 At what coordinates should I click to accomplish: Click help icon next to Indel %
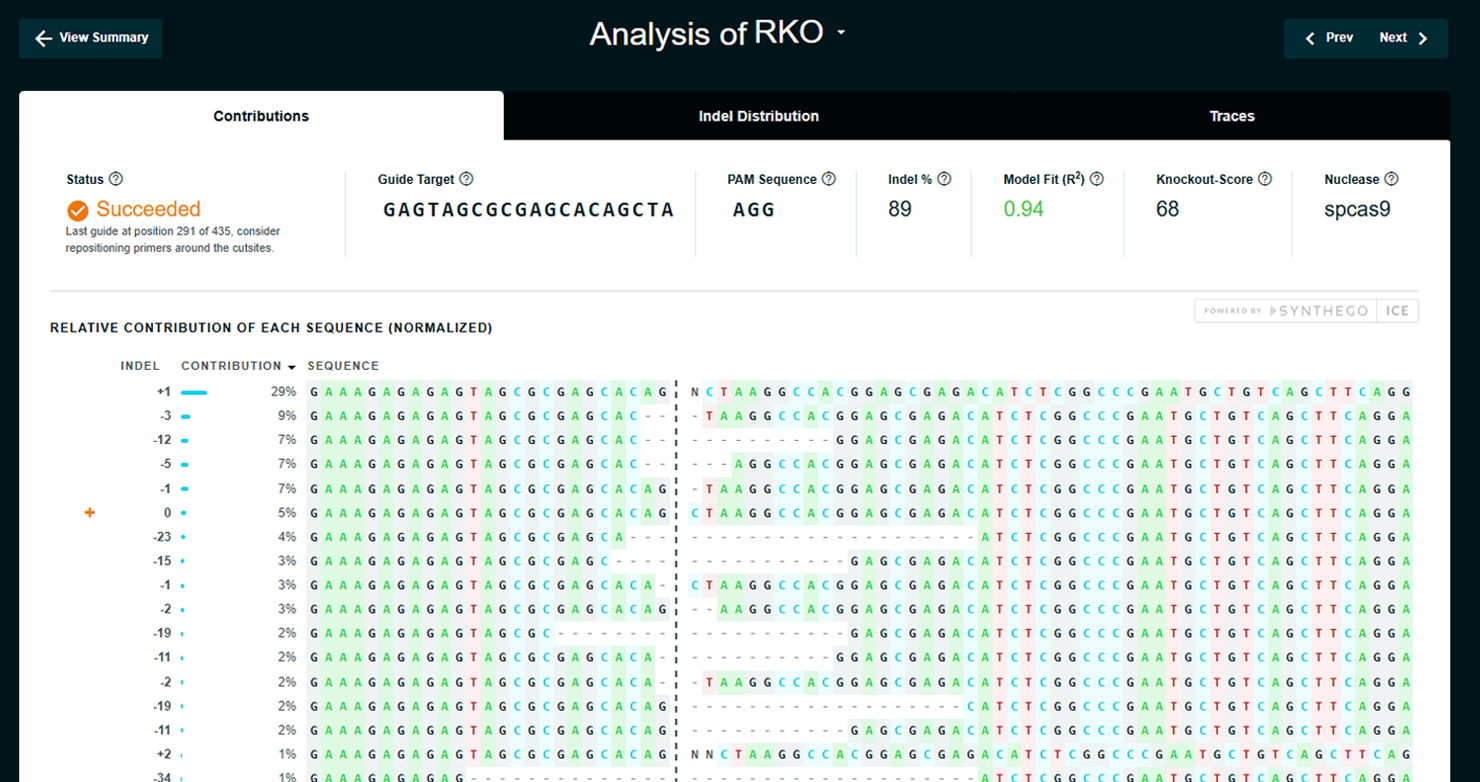(944, 179)
